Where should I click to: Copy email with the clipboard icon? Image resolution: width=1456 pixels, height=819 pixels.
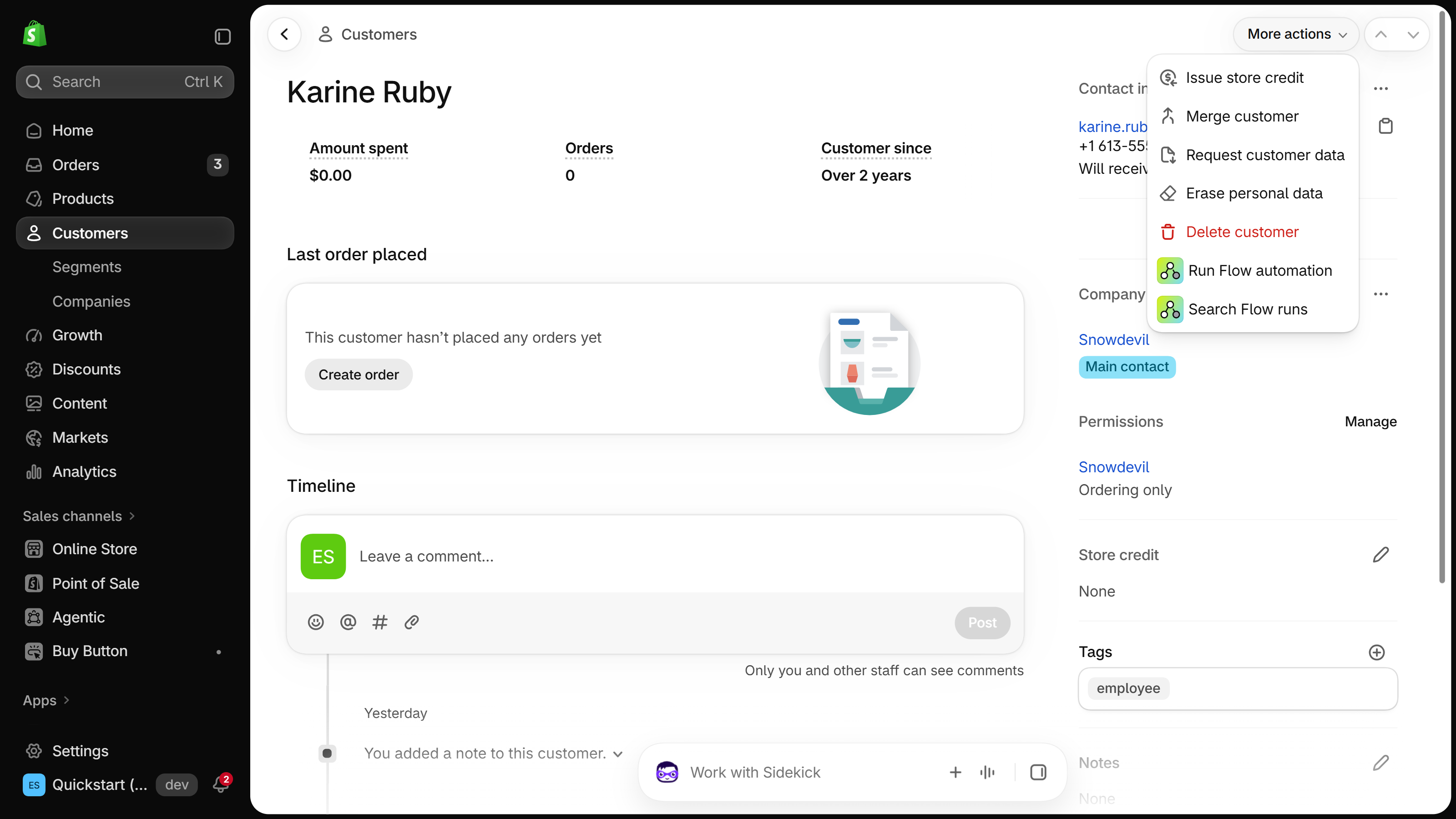(1385, 126)
